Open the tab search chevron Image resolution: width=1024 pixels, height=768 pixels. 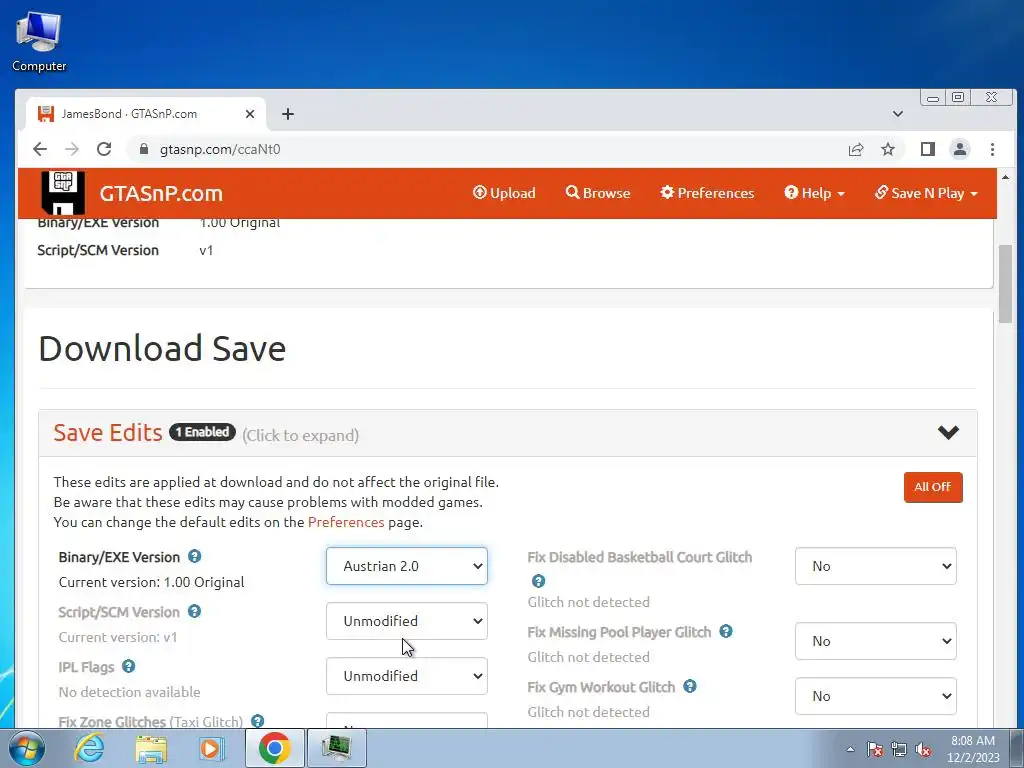897,114
